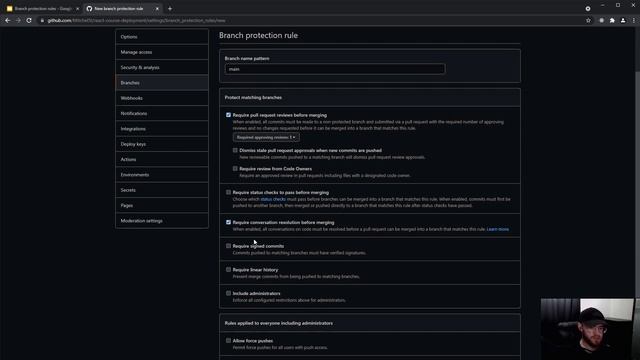Open Environments settings

(x=162, y=175)
